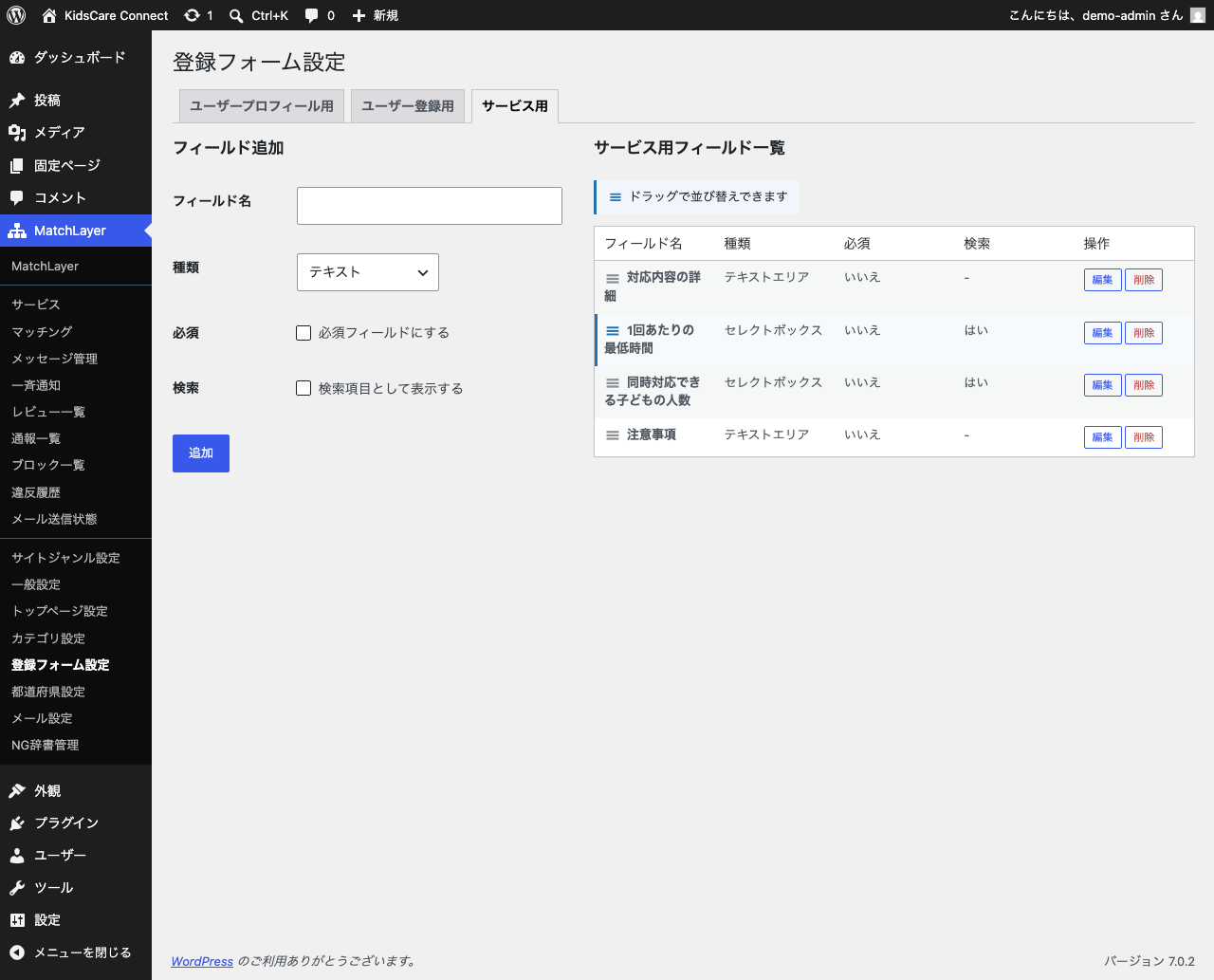Click the plus icon for 新規
This screenshot has height=980, width=1214.
click(359, 15)
